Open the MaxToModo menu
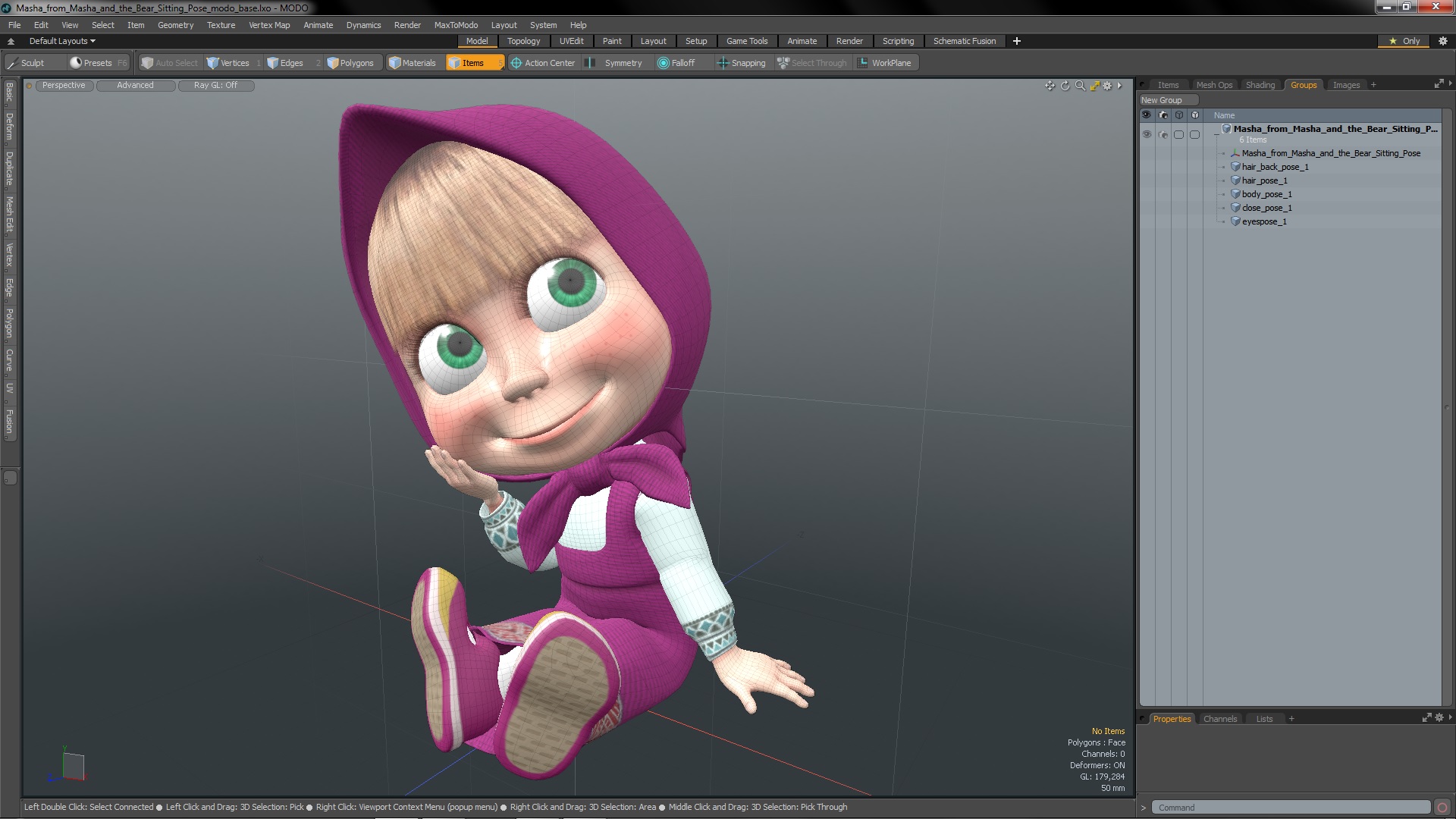 pyautogui.click(x=456, y=25)
